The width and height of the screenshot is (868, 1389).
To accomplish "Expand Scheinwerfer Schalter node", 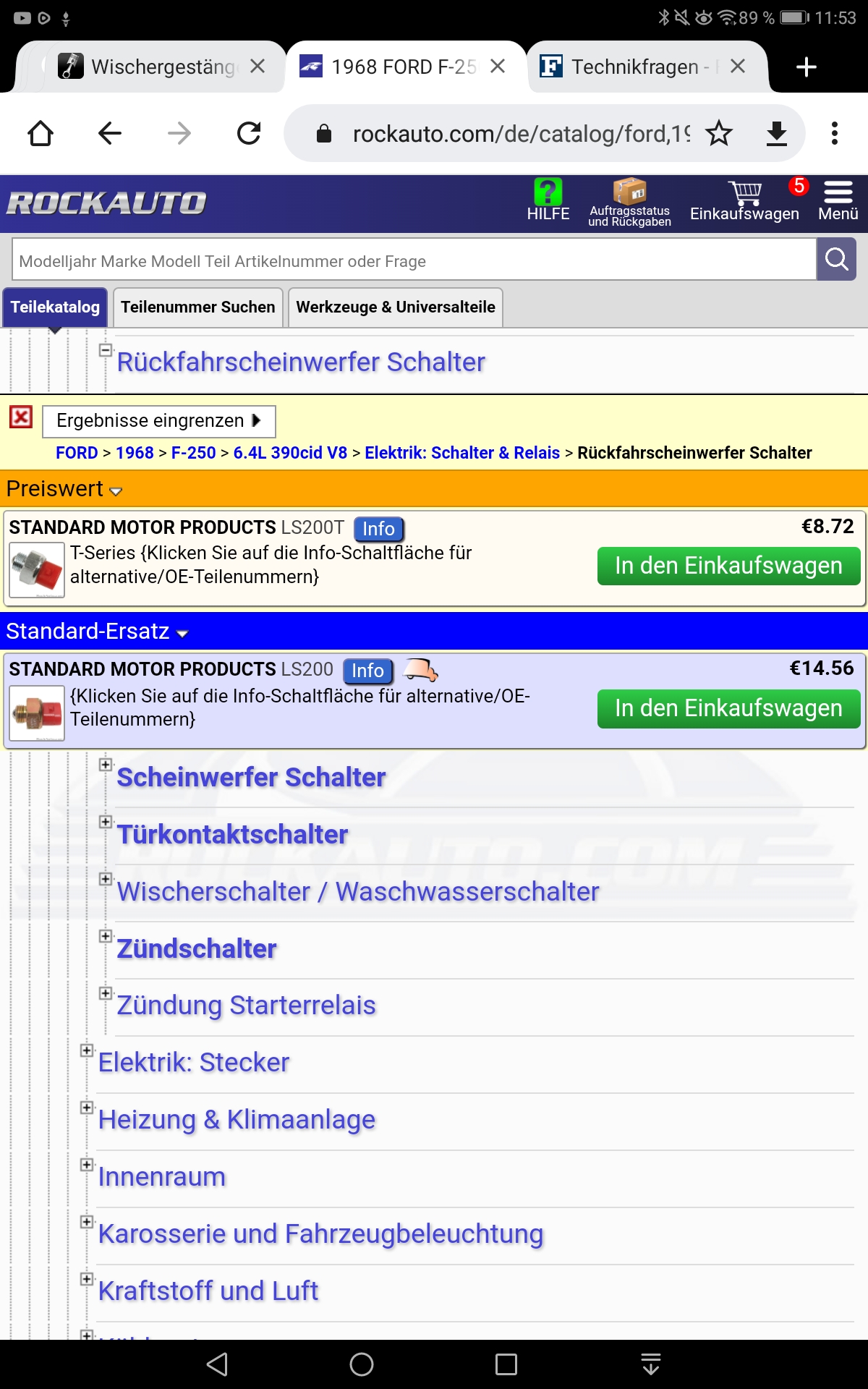I will [x=106, y=765].
